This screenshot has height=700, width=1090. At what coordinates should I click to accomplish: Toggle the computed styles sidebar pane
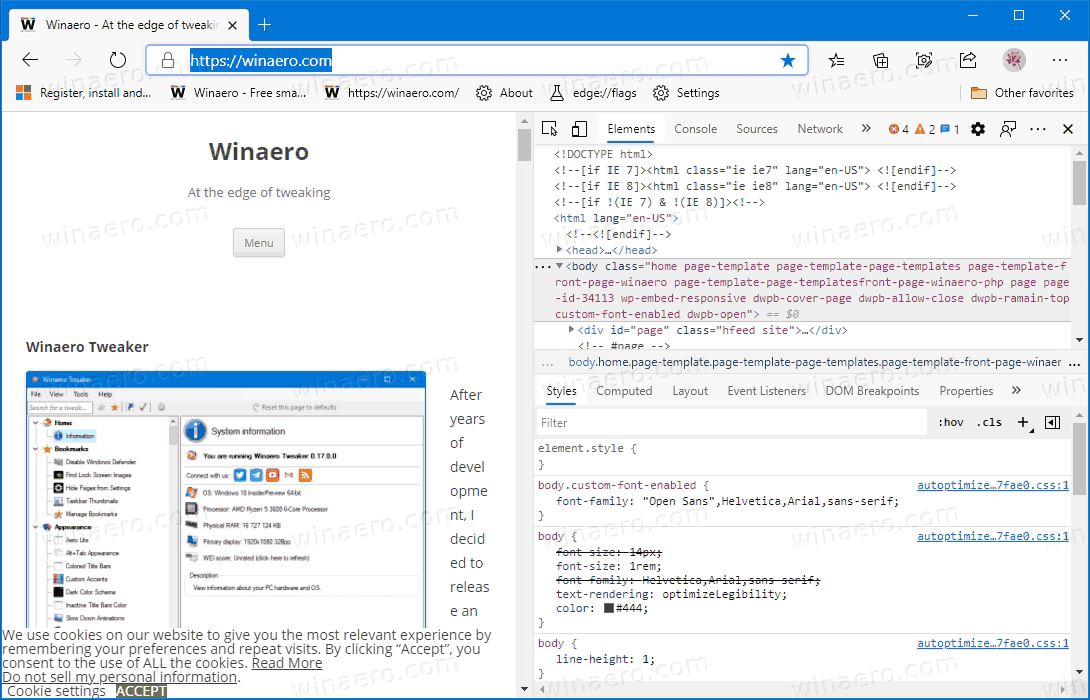tap(1052, 423)
